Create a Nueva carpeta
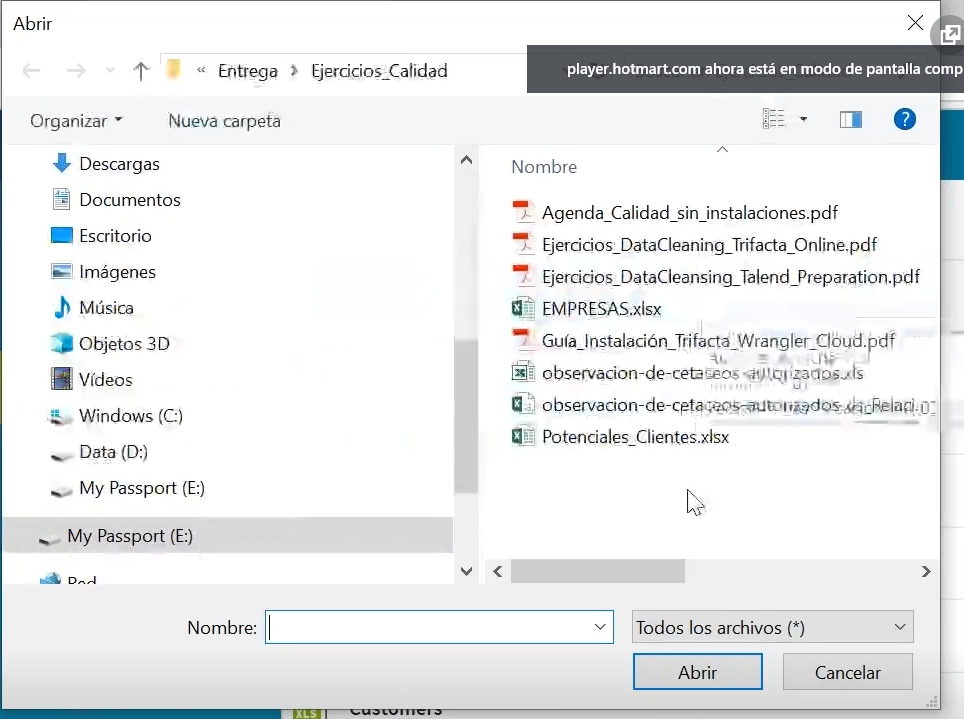The width and height of the screenshot is (964, 719). [x=224, y=121]
